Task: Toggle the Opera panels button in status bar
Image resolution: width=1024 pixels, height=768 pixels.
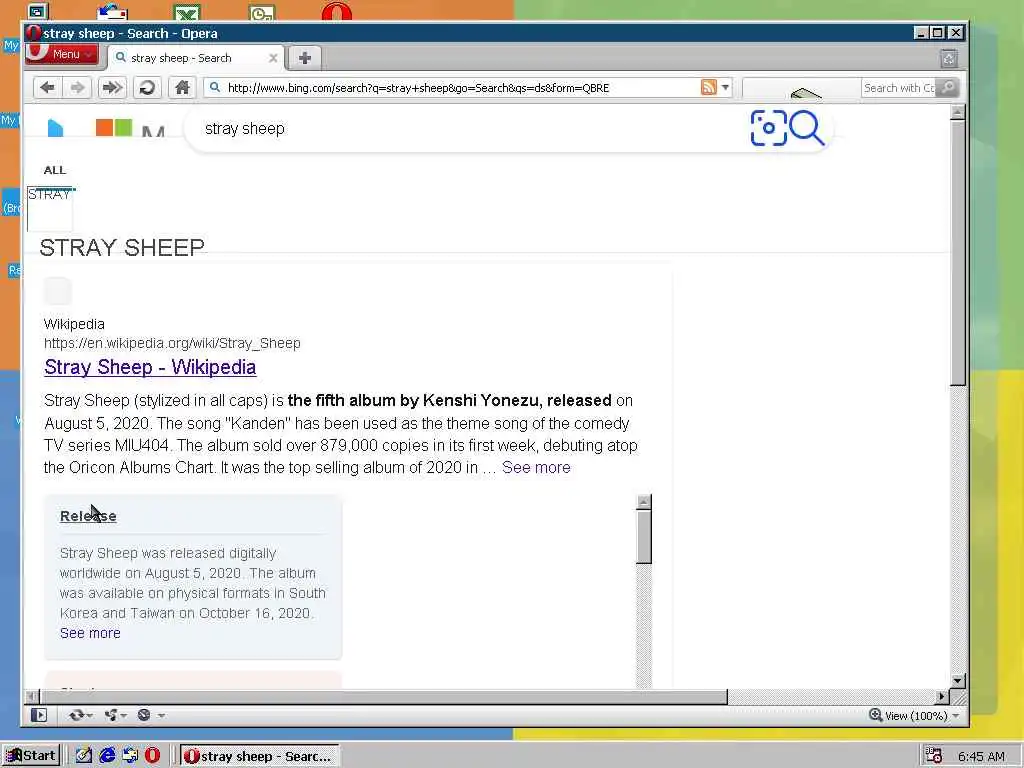Action: [x=39, y=715]
